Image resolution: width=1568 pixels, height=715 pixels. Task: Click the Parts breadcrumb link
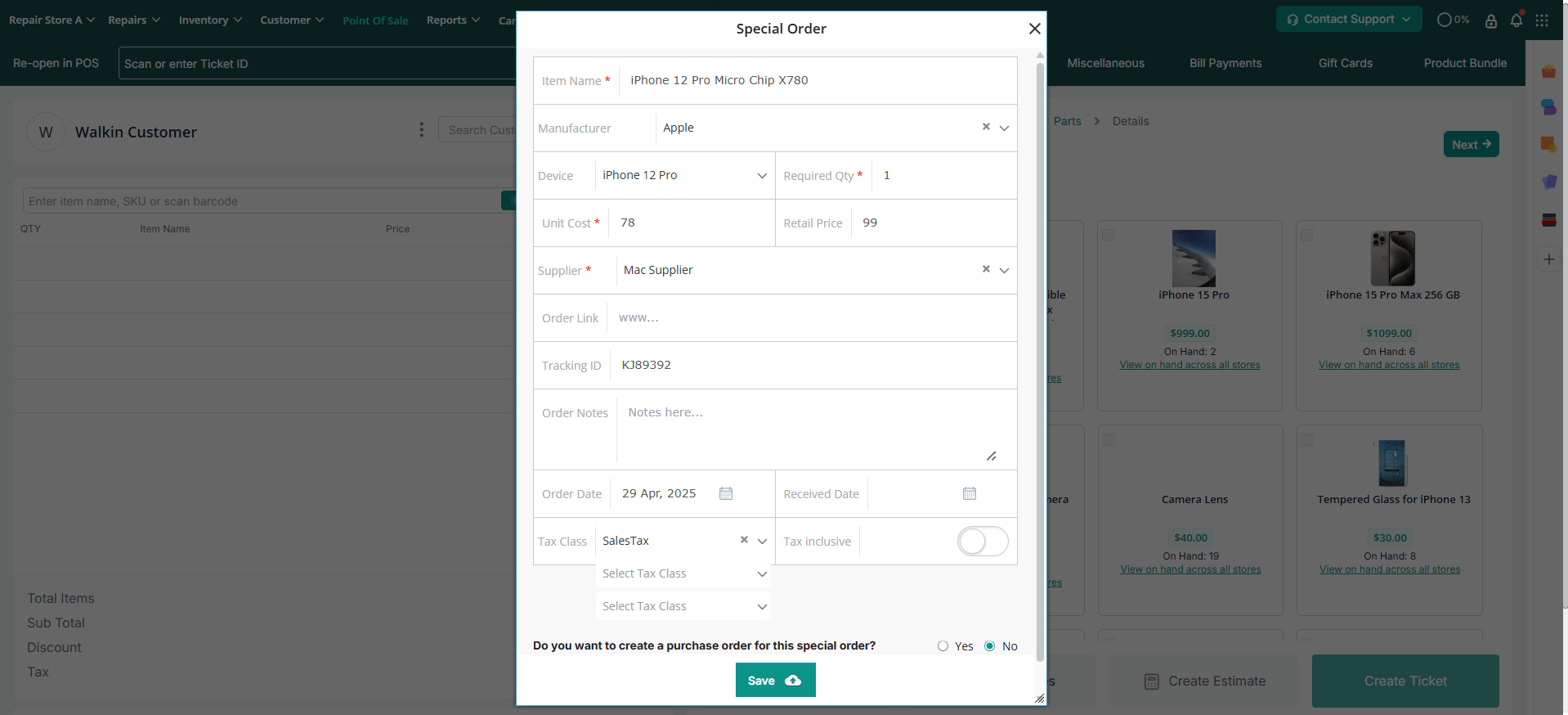1067,121
